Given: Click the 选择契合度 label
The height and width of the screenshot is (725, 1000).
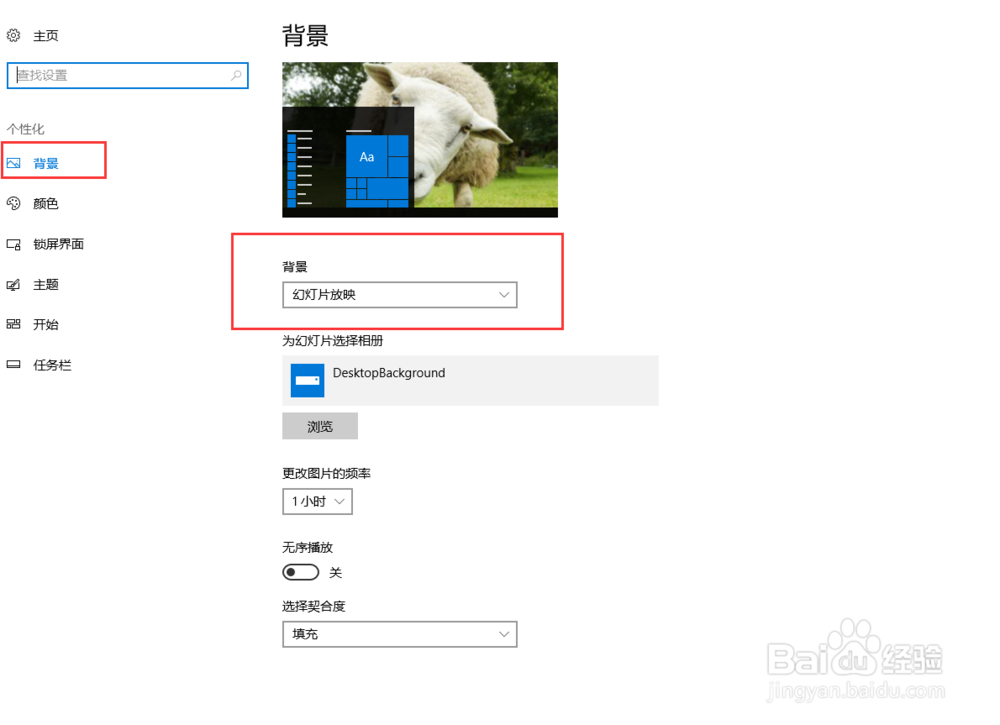Looking at the screenshot, I should [314, 606].
